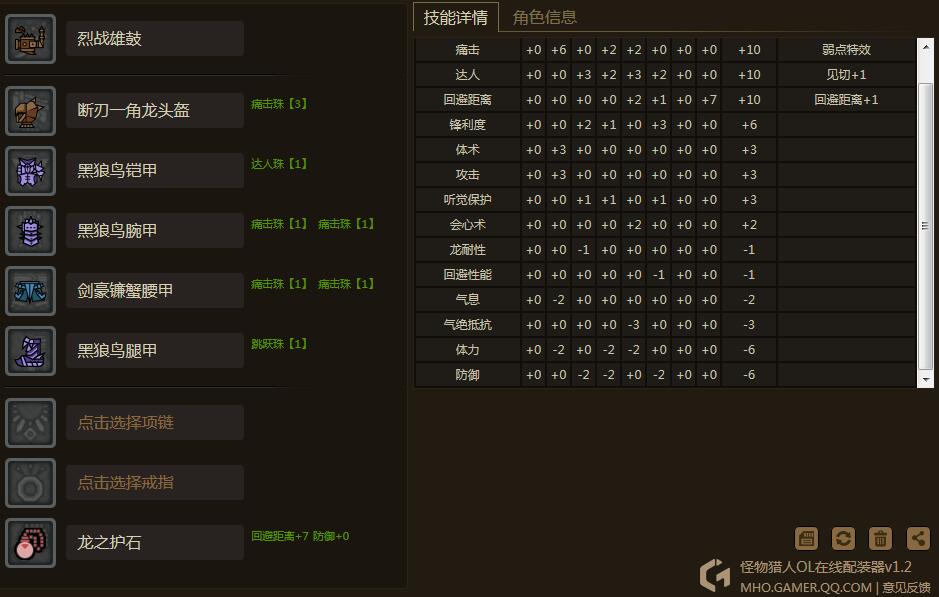Click the 痛击 skill row name
Image resolution: width=939 pixels, height=597 pixels.
(467, 50)
